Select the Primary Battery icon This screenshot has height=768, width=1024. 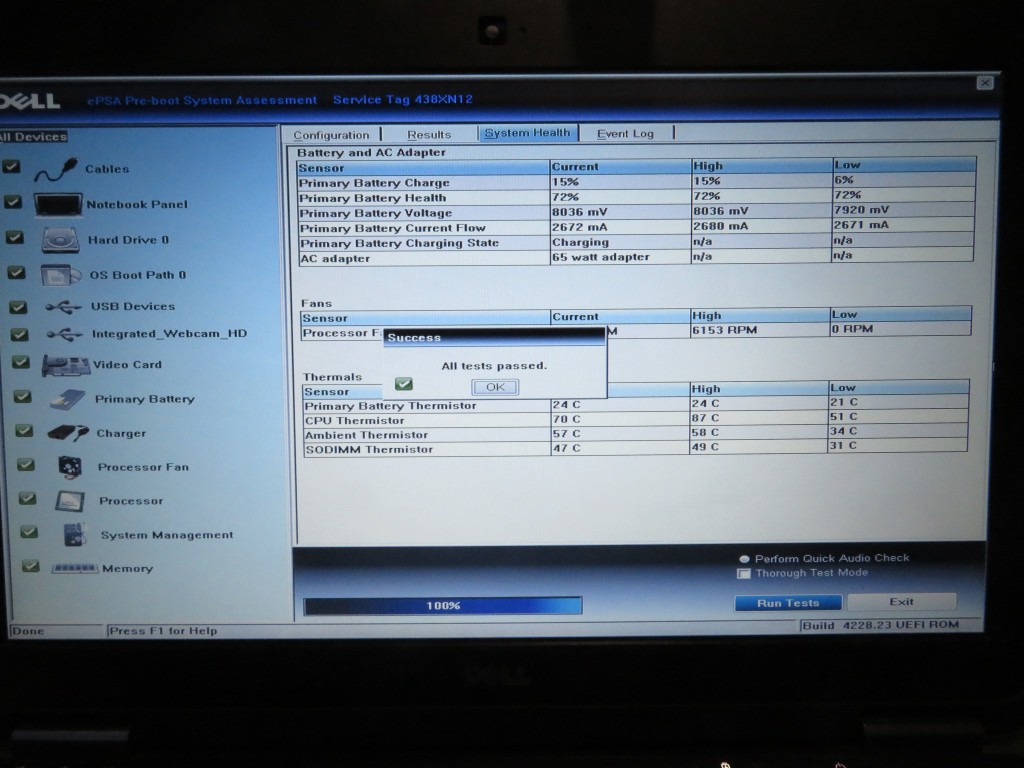pyautogui.click(x=68, y=399)
